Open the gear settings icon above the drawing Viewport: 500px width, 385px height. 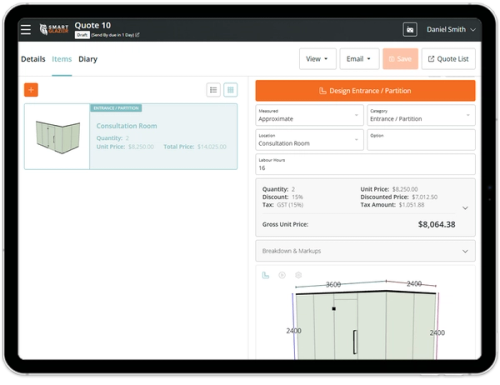click(x=298, y=275)
